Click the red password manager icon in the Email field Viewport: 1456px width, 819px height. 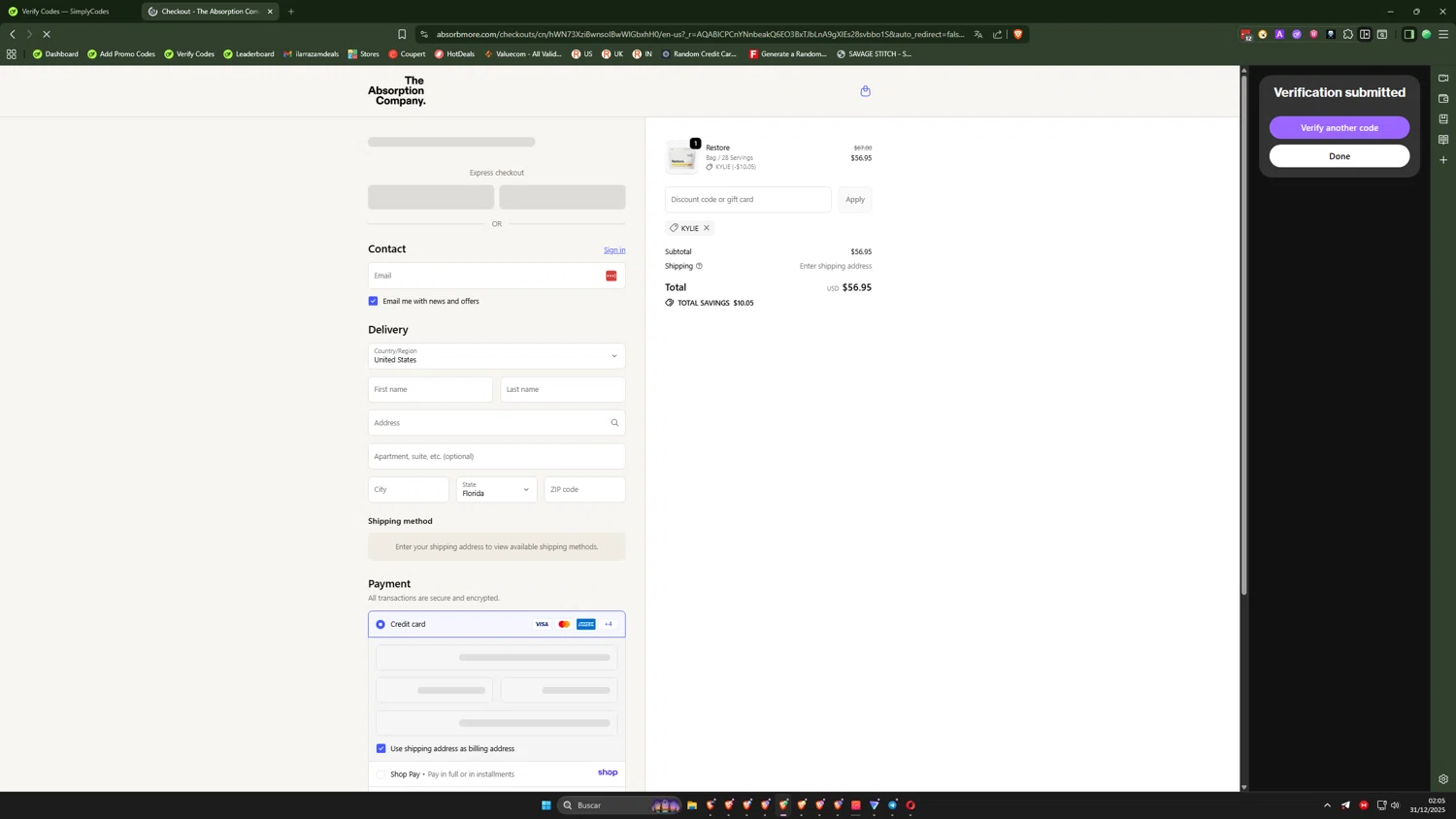(611, 276)
